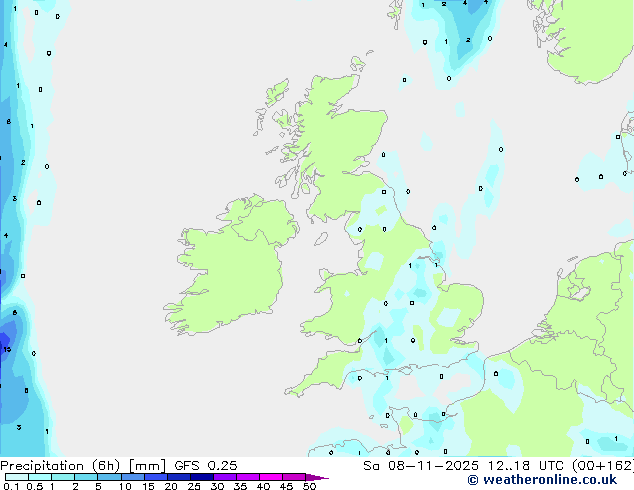The image size is (634, 490).
Task: Click the 'GFS 0.25' model label
Action: coord(206,466)
